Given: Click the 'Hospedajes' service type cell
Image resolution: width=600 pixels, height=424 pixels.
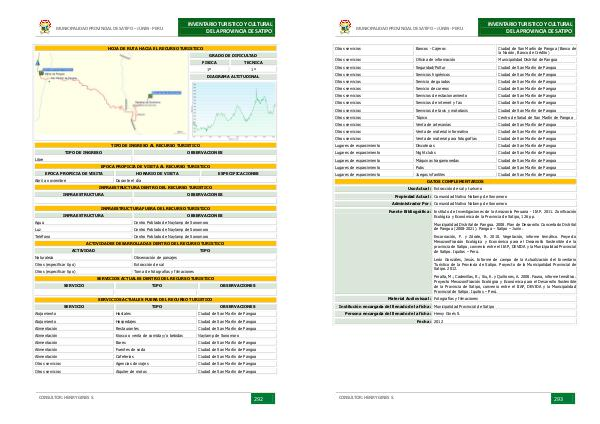Looking at the screenshot, I should 156,321.
